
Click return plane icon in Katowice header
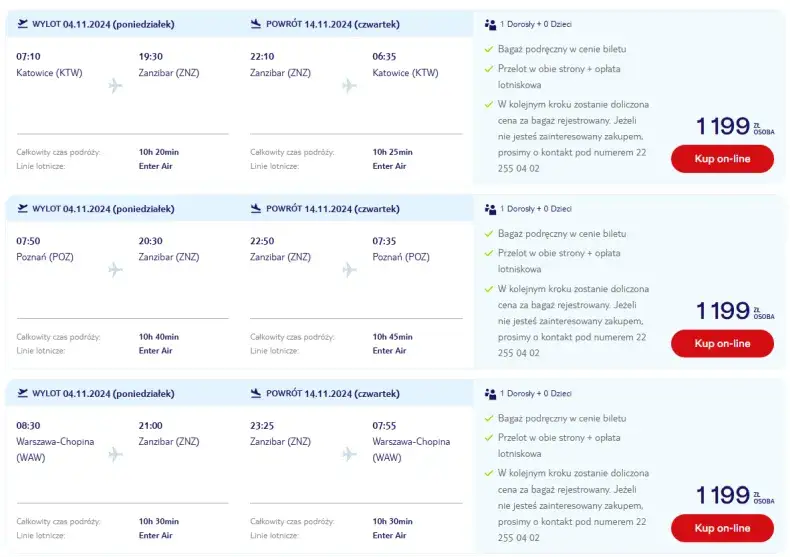tap(256, 23)
